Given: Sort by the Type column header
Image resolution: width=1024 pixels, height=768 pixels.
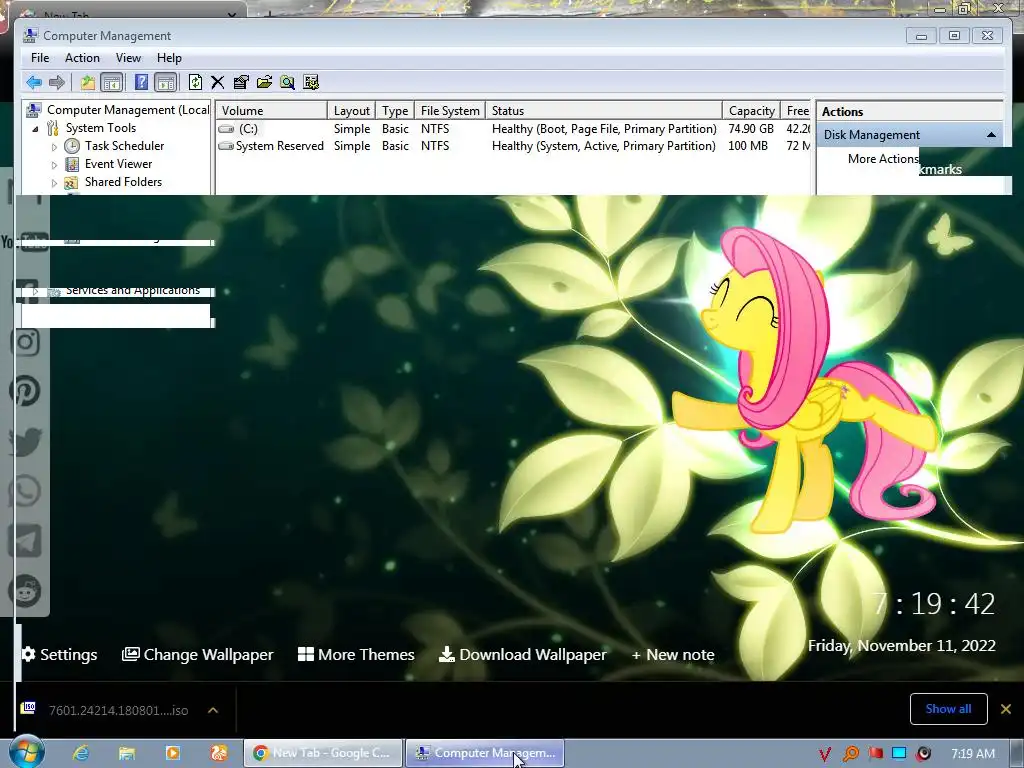Looking at the screenshot, I should pos(395,110).
